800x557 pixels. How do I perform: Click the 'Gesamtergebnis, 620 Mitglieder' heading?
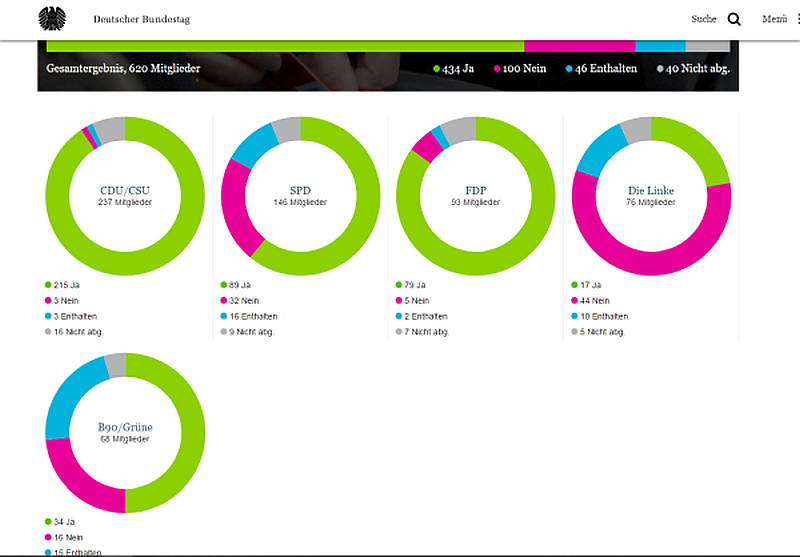pos(123,68)
